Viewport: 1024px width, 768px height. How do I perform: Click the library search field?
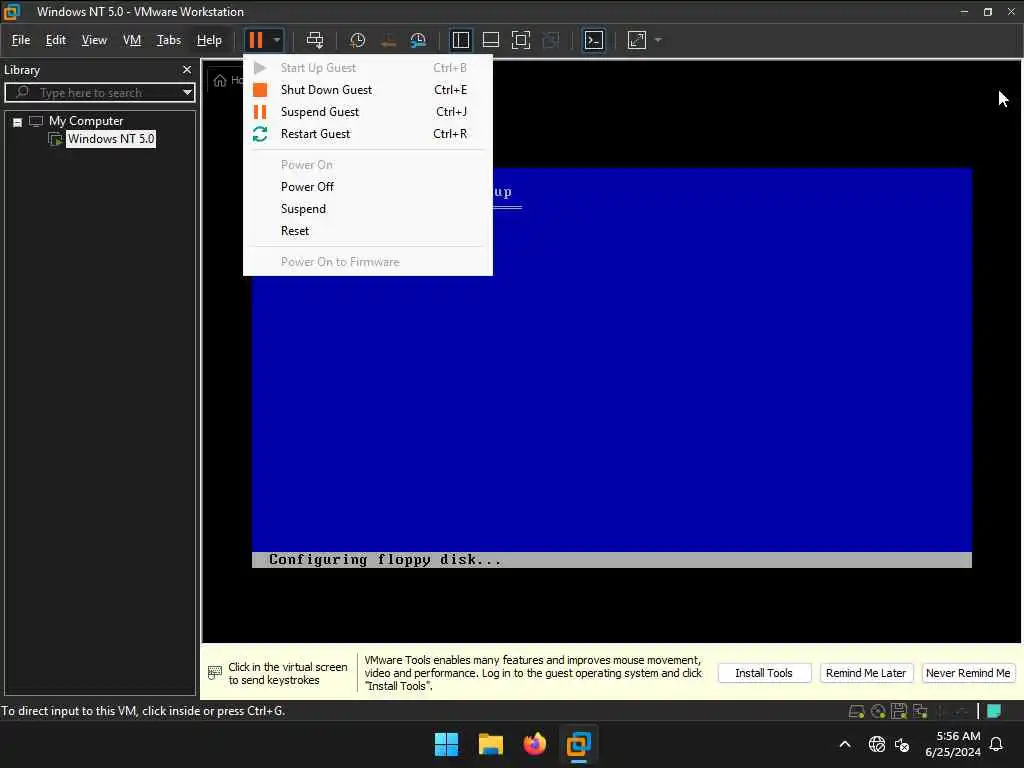(x=98, y=93)
